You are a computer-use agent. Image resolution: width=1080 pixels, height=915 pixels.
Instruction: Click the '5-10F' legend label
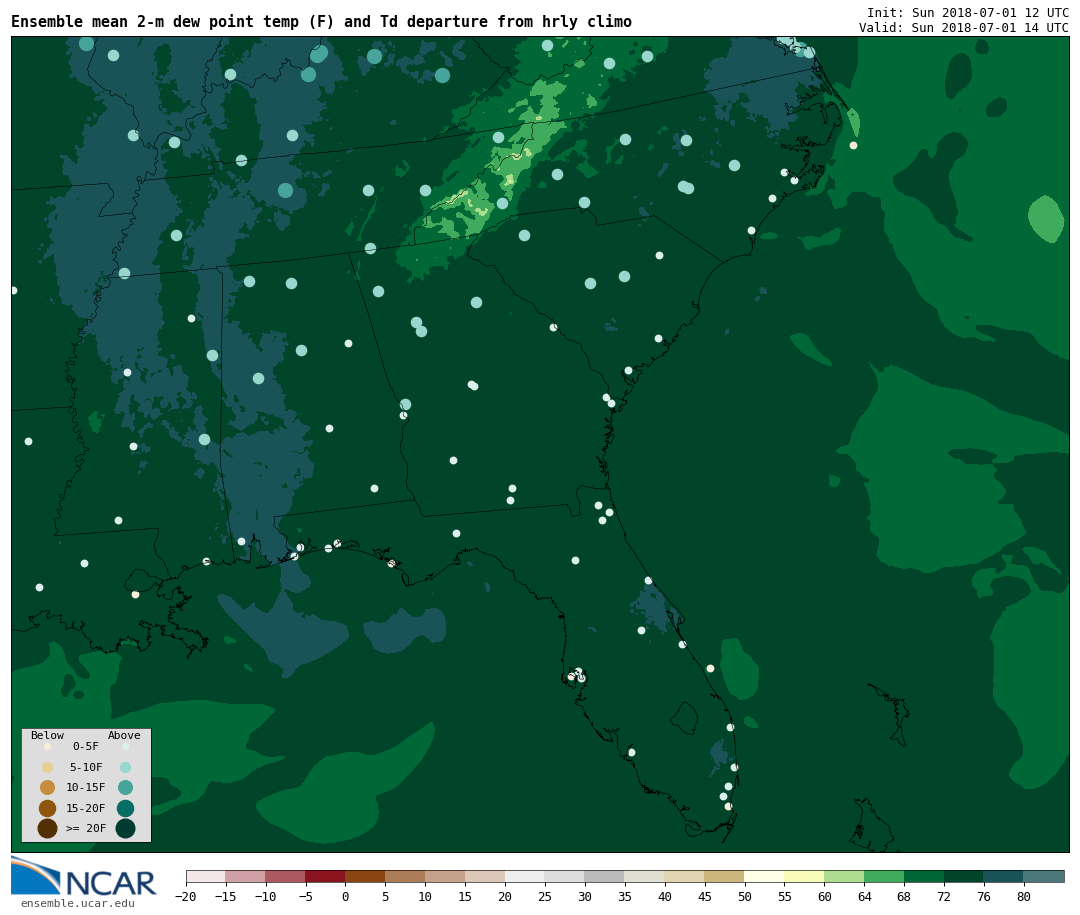85,767
